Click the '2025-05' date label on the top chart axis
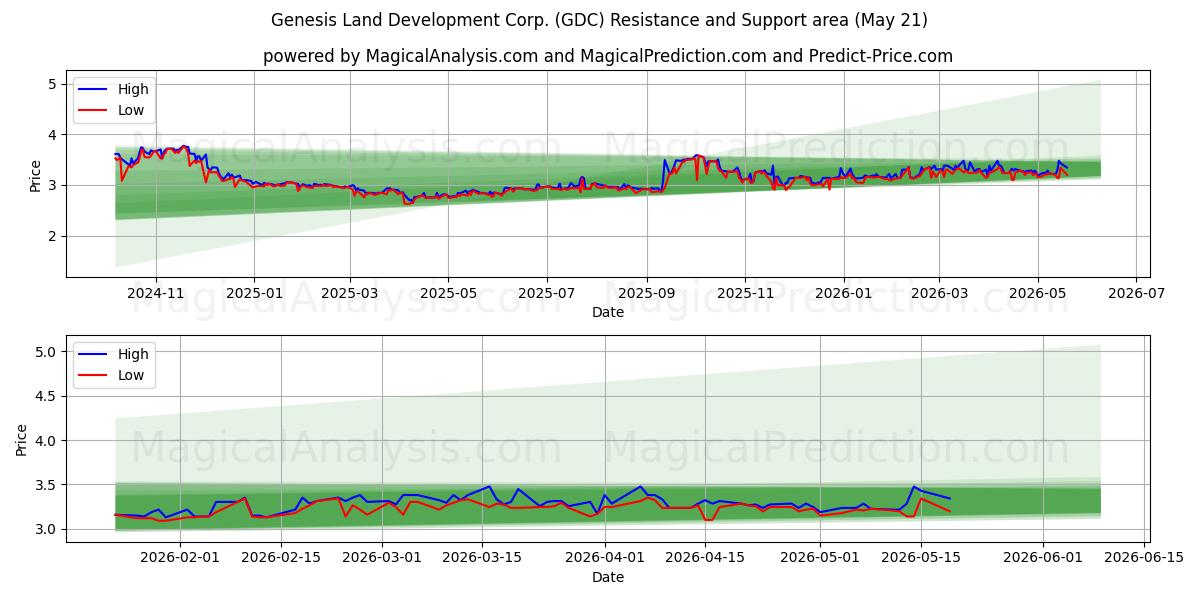Screen dimensions: 1200x600 tap(448, 294)
